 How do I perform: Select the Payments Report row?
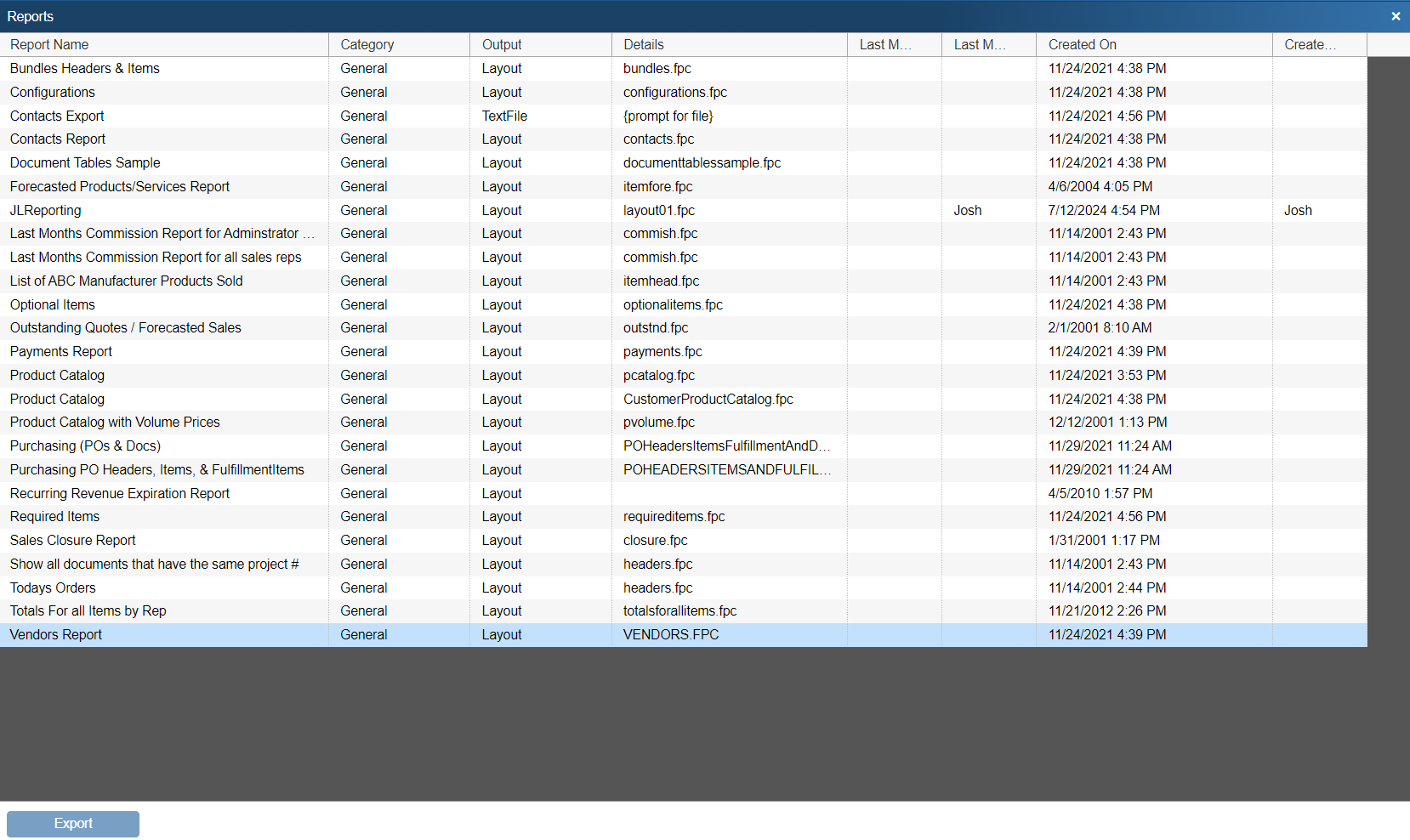tap(61, 352)
